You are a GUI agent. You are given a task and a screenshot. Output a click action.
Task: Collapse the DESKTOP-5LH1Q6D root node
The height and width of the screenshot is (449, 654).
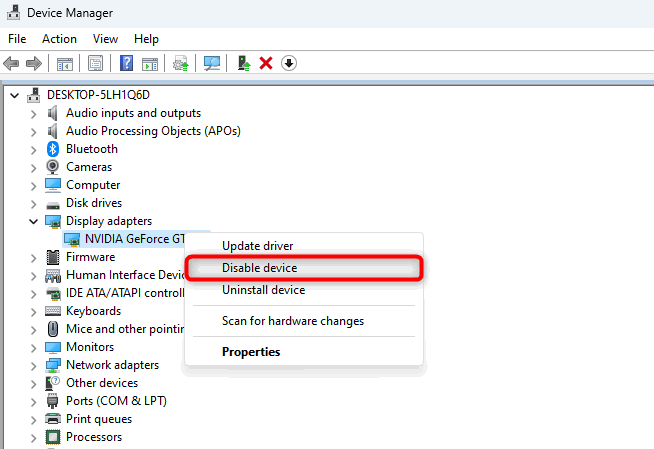click(x=15, y=95)
